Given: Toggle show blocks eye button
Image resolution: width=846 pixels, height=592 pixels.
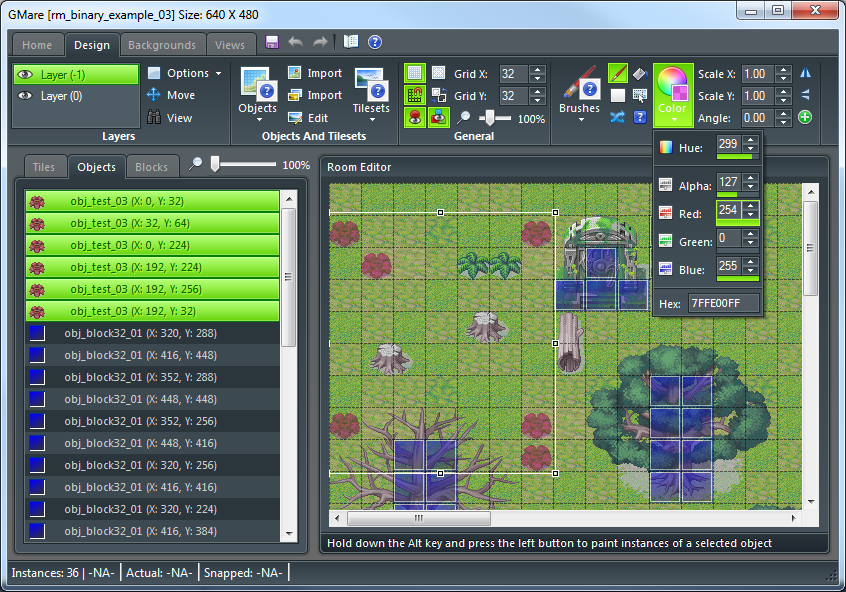Looking at the screenshot, I should coord(439,118).
